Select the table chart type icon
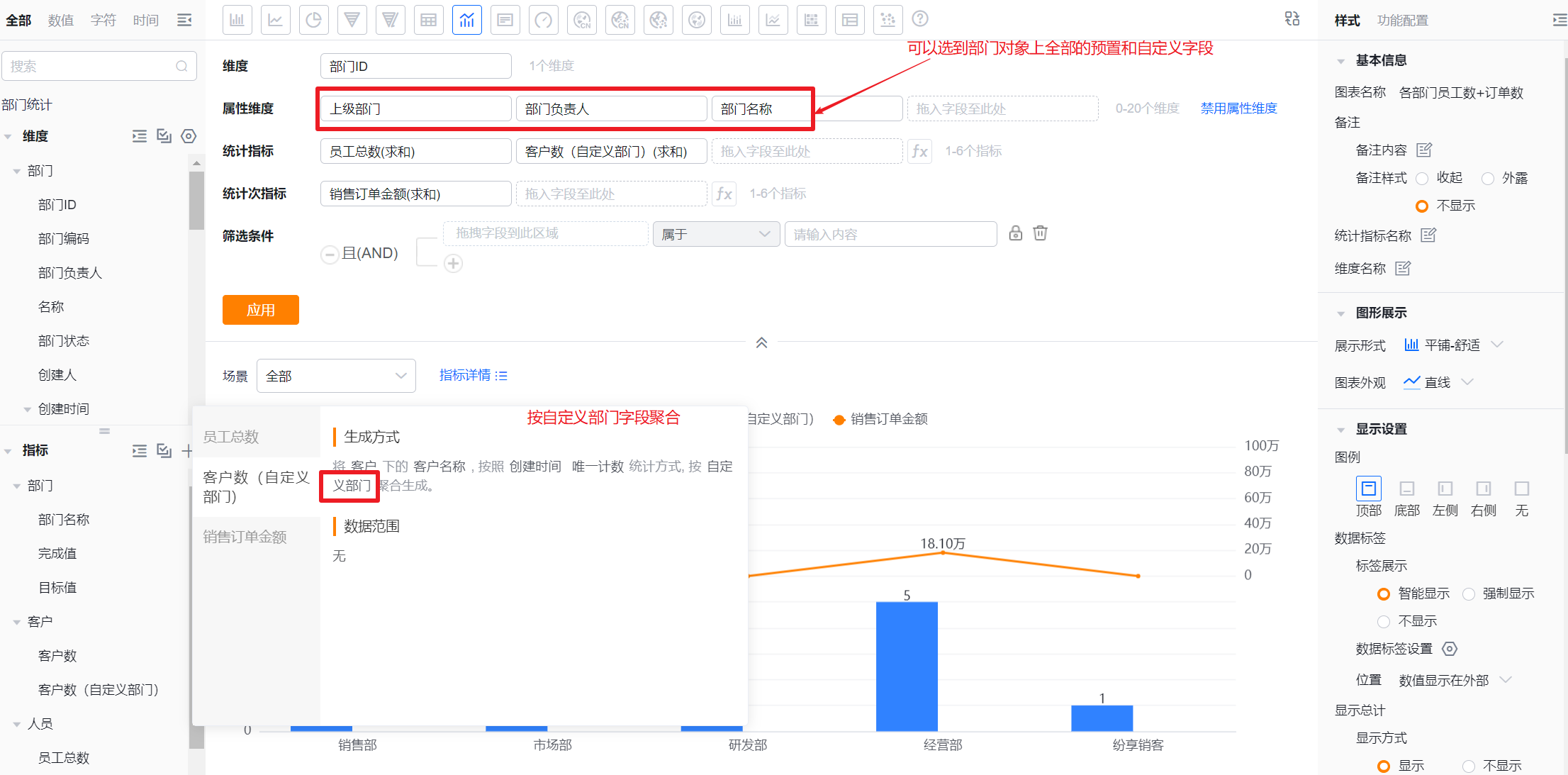1568x775 pixels. [429, 20]
